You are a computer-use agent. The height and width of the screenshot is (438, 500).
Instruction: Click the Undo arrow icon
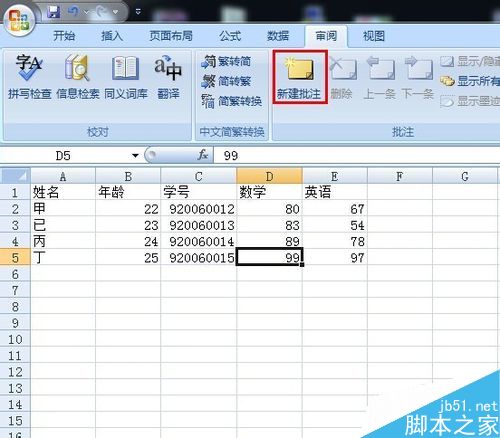pyautogui.click(x=74, y=12)
